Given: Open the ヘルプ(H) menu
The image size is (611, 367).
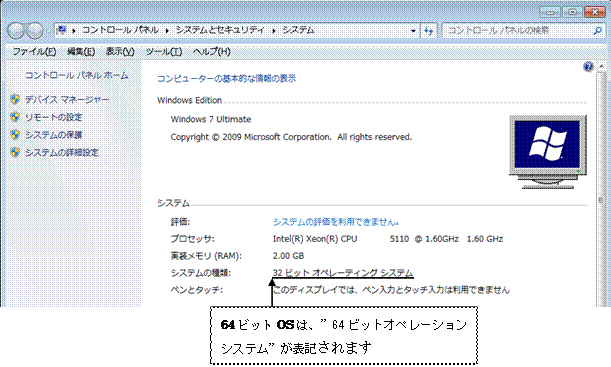Looking at the screenshot, I should 212,51.
